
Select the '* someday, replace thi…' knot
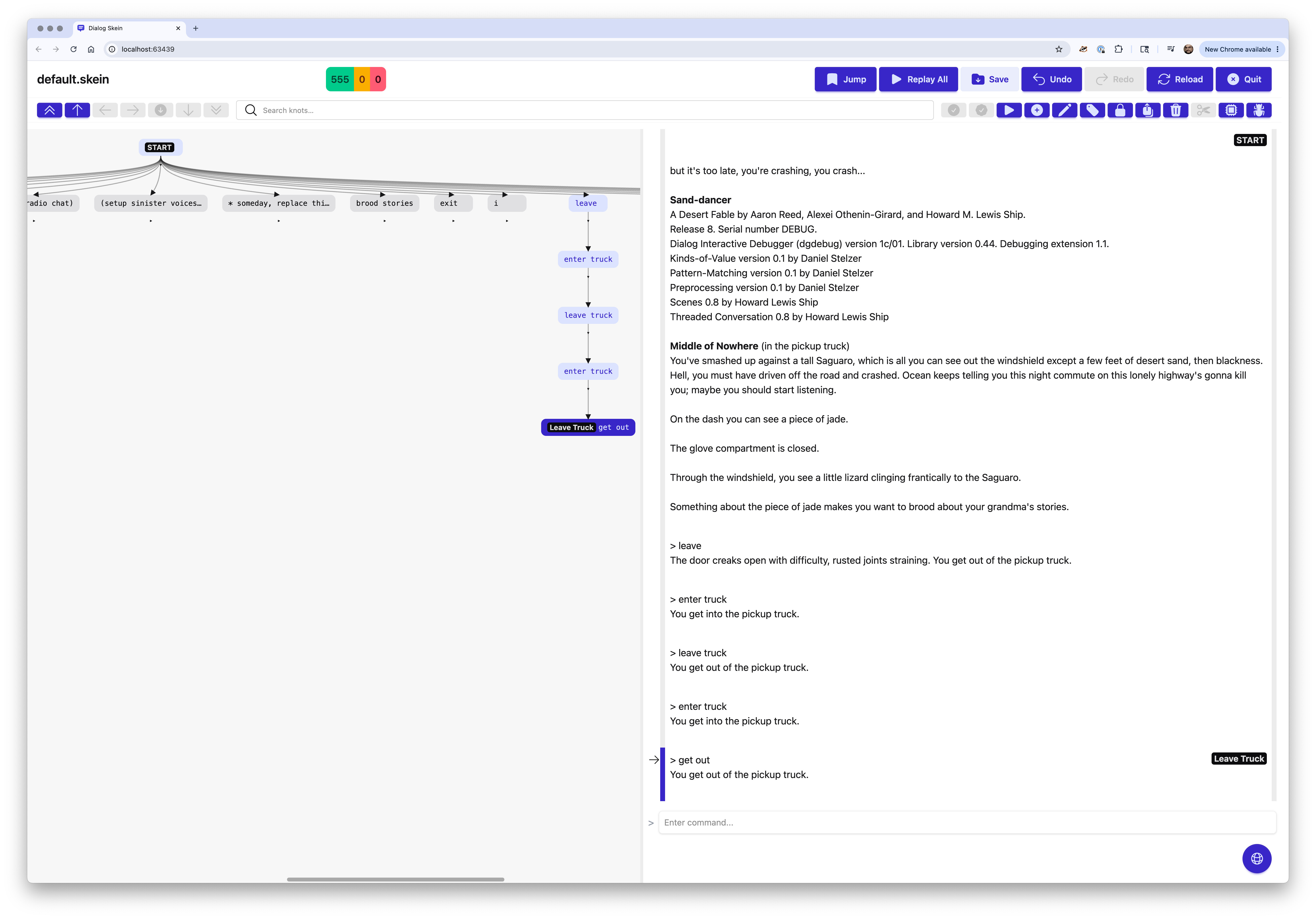[x=278, y=204]
